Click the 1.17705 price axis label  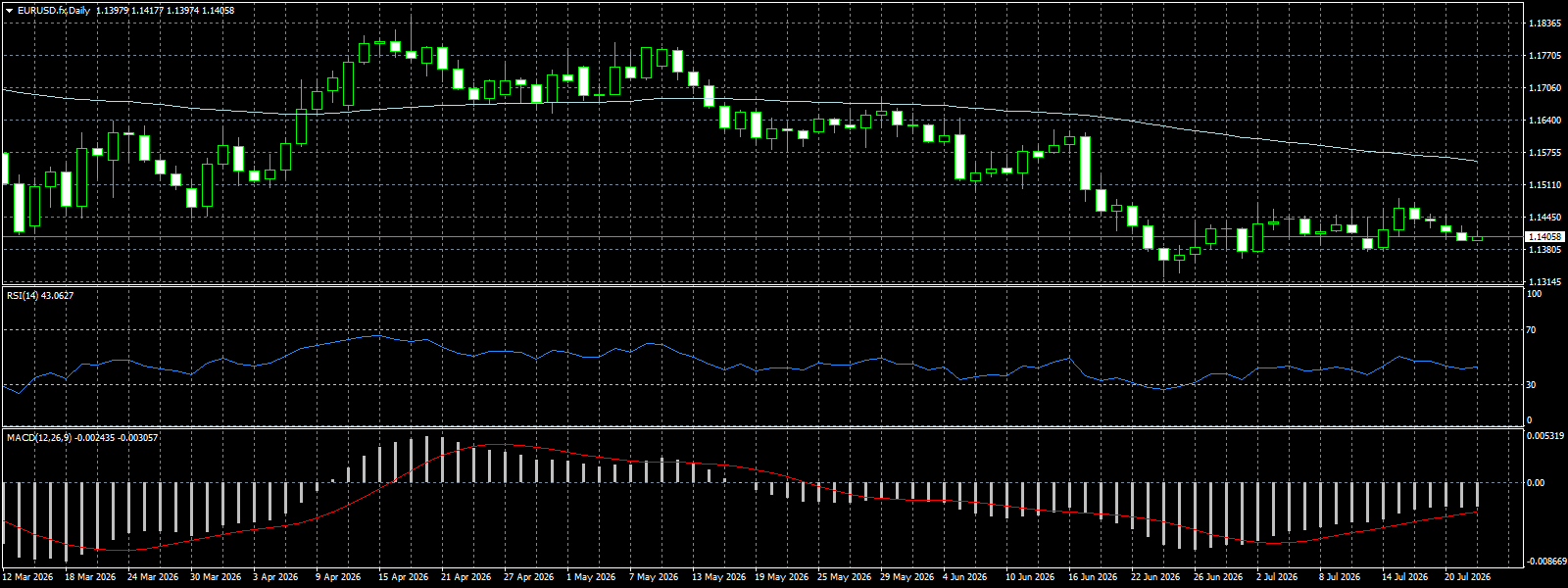tap(1545, 56)
